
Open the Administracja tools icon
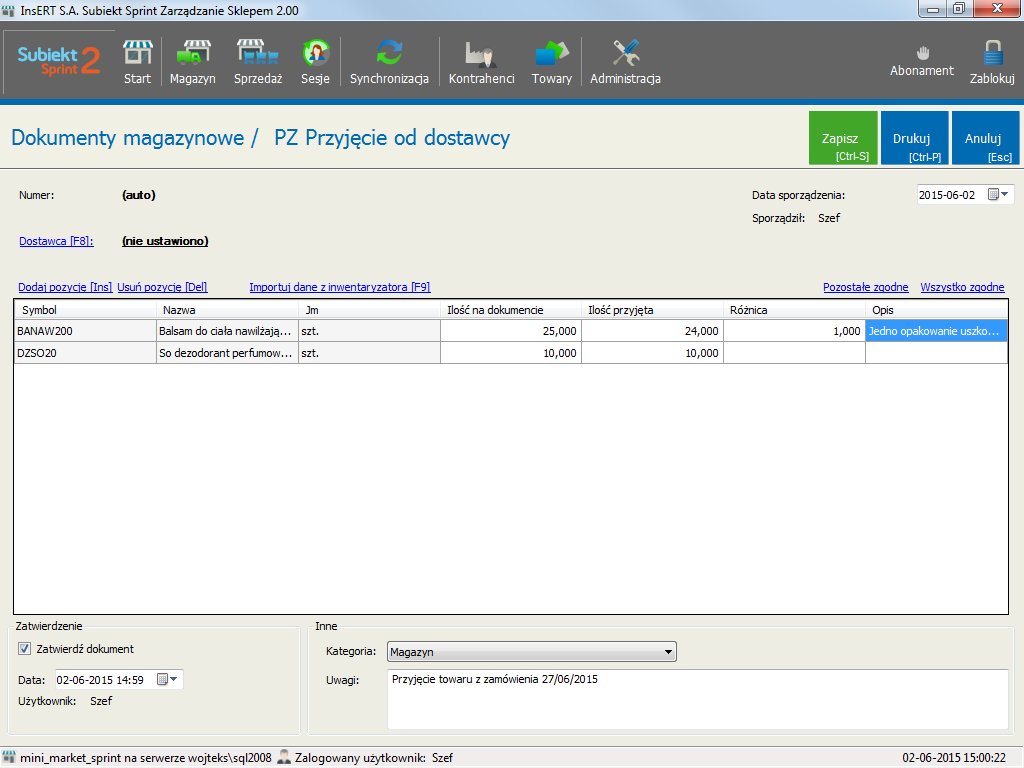(626, 62)
